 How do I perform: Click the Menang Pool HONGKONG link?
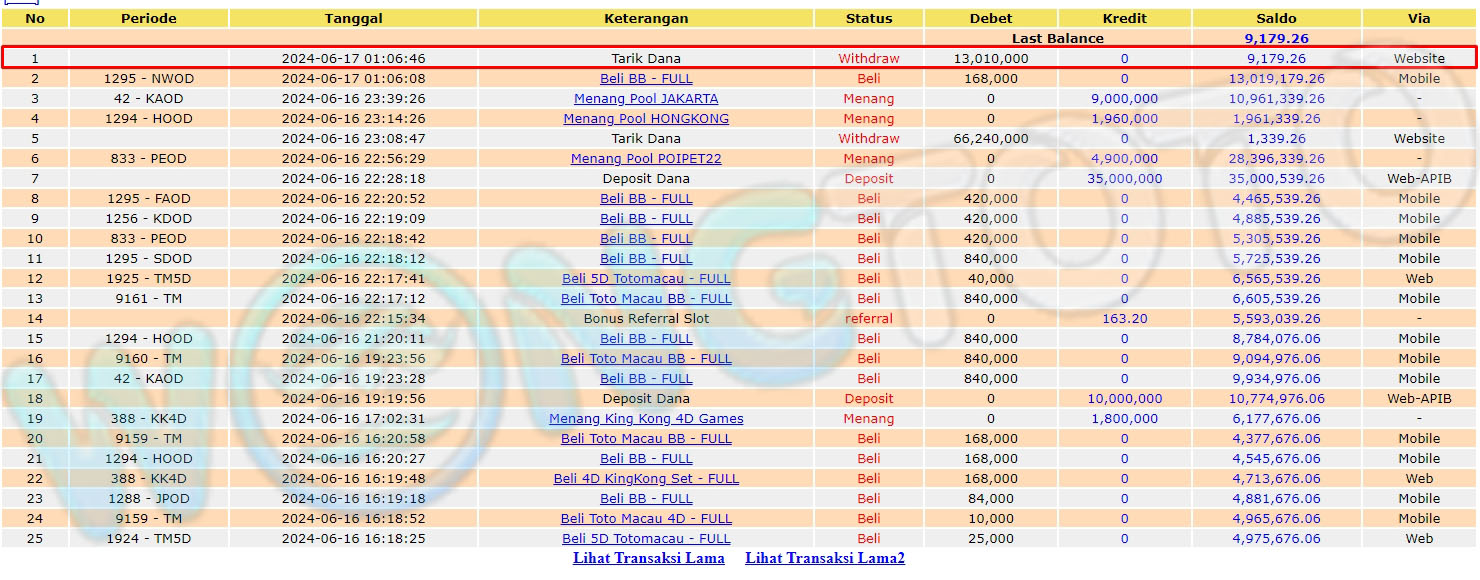click(646, 119)
